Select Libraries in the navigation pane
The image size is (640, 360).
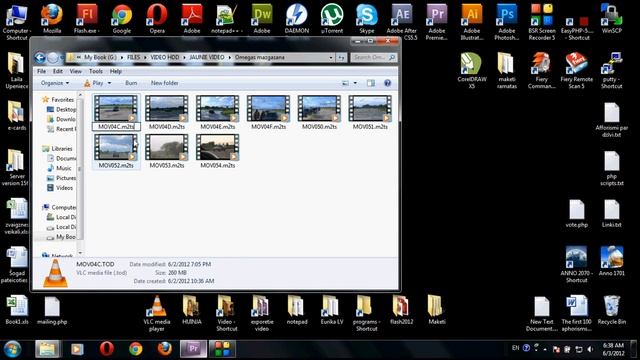pos(61,149)
